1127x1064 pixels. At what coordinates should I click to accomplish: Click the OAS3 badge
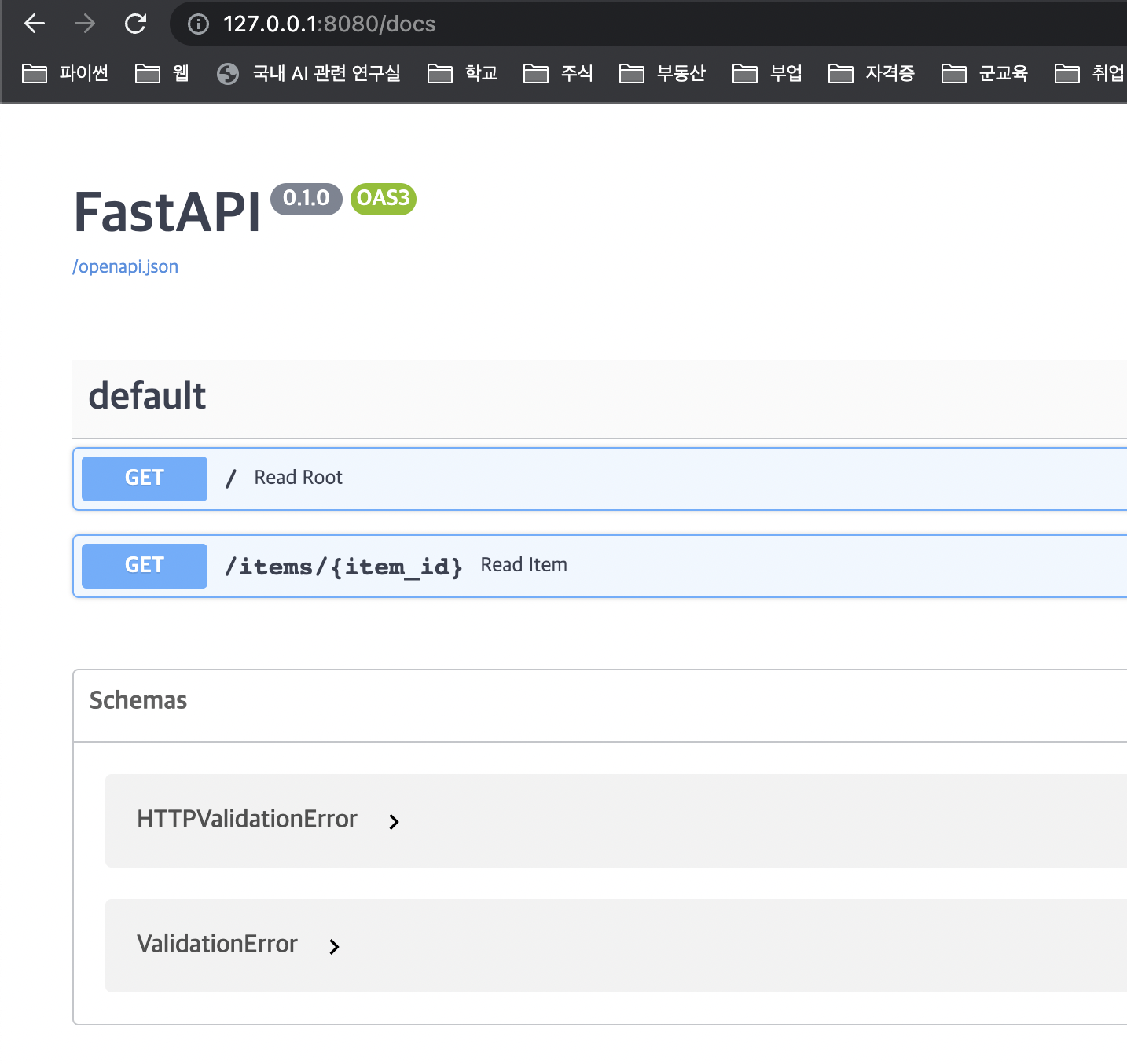click(384, 199)
